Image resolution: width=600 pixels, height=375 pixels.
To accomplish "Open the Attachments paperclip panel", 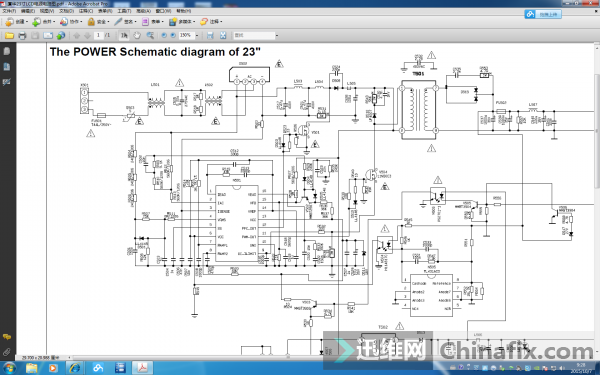I will tap(7, 352).
